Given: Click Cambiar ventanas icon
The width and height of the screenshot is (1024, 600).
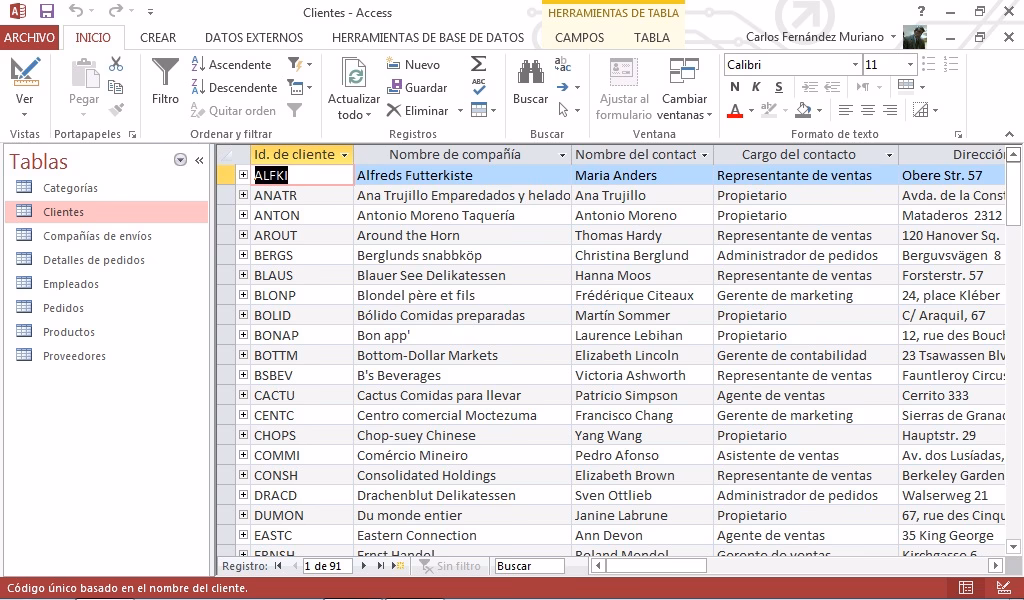Looking at the screenshot, I should 684,88.
